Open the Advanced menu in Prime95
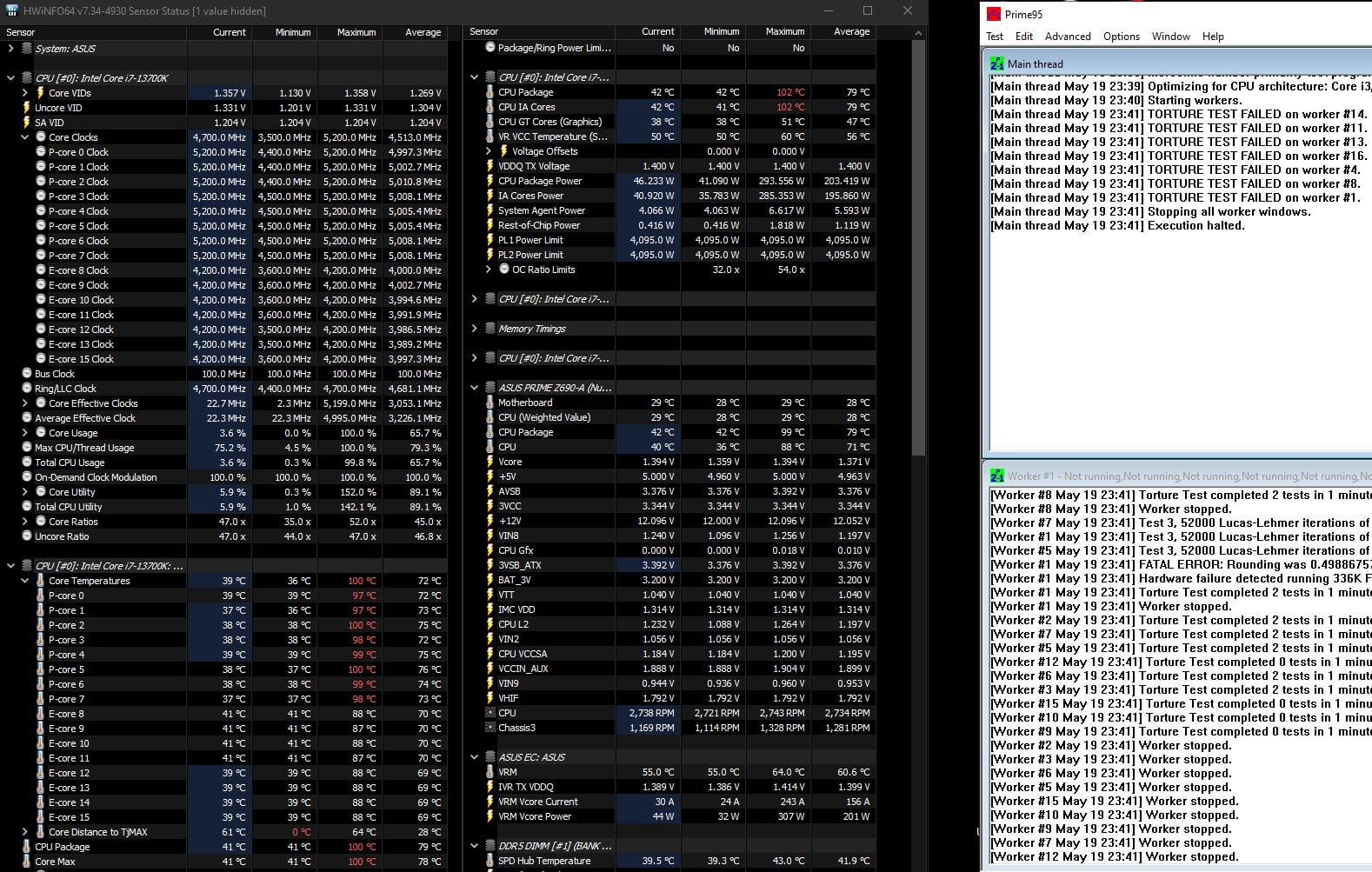This screenshot has width=1372, height=872. [x=1068, y=37]
